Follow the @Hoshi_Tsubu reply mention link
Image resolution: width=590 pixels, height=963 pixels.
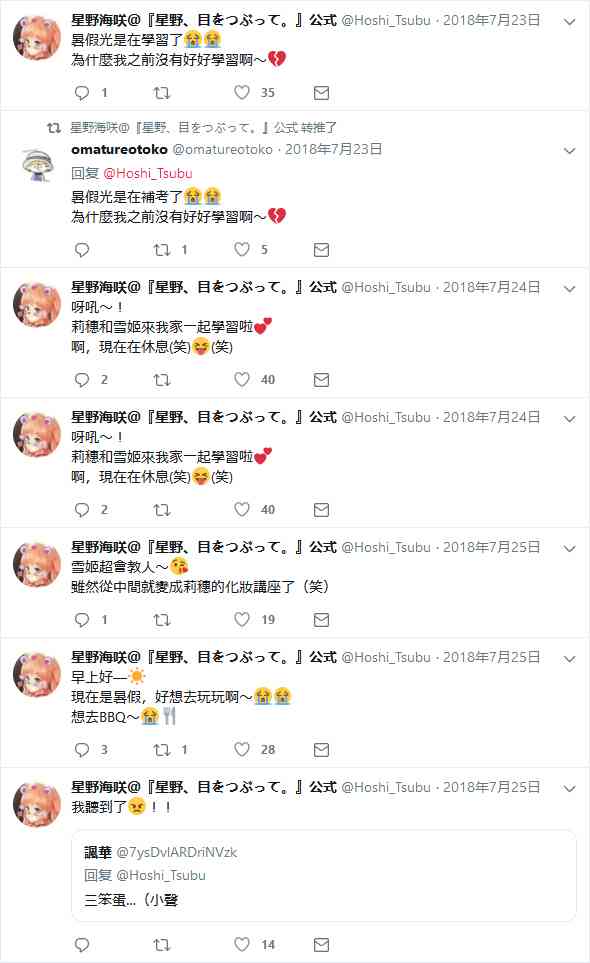147,173
